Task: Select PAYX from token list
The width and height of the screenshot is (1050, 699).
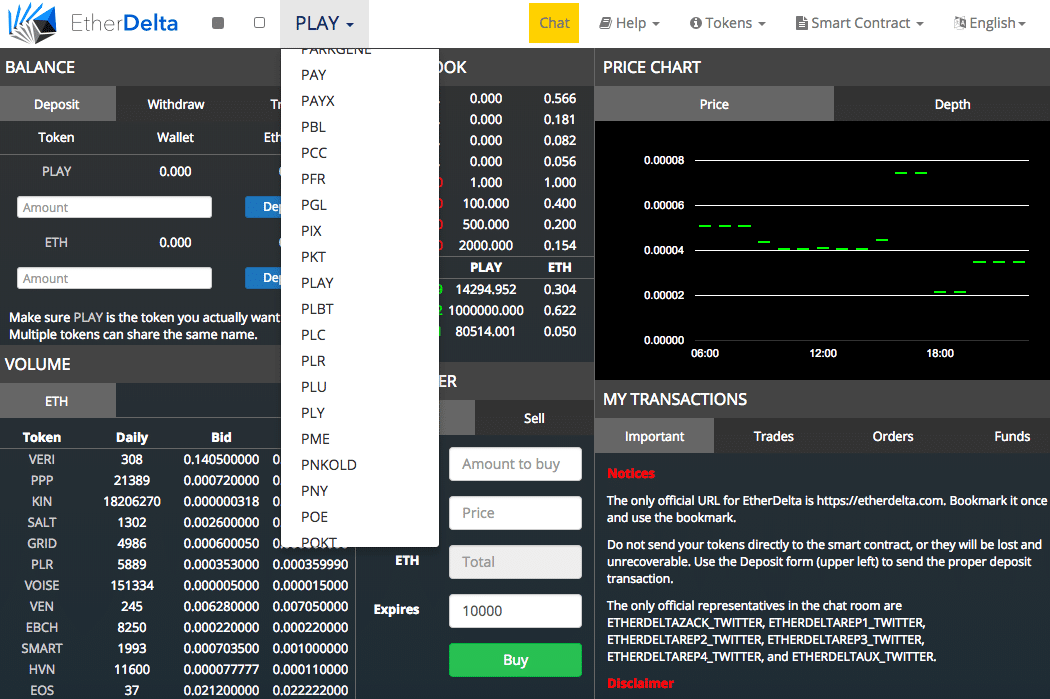Action: (360, 101)
